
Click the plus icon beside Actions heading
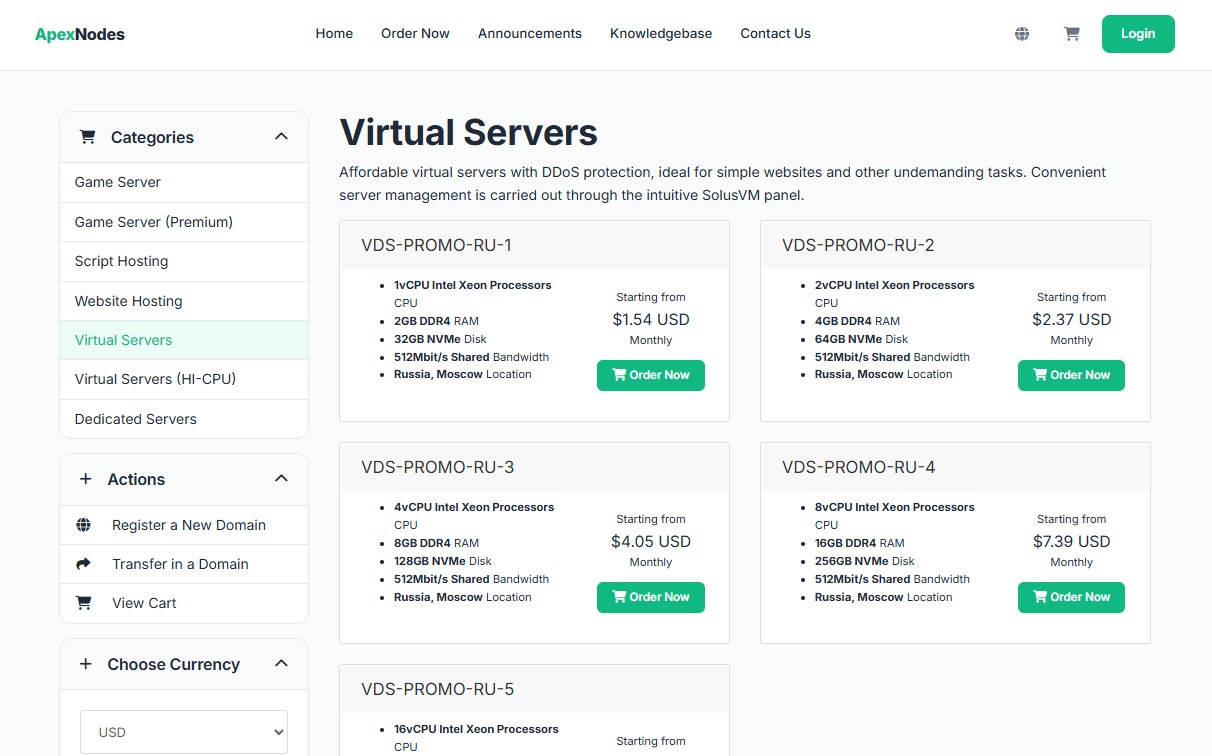click(x=86, y=479)
